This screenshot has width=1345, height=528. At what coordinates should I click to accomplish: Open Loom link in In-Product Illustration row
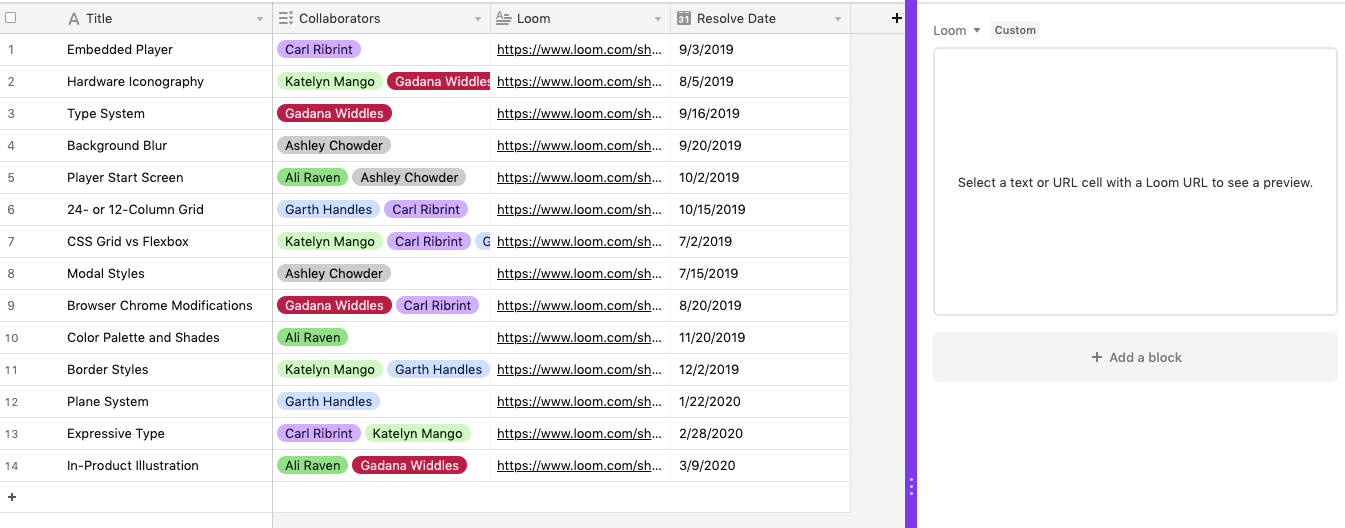(x=579, y=465)
